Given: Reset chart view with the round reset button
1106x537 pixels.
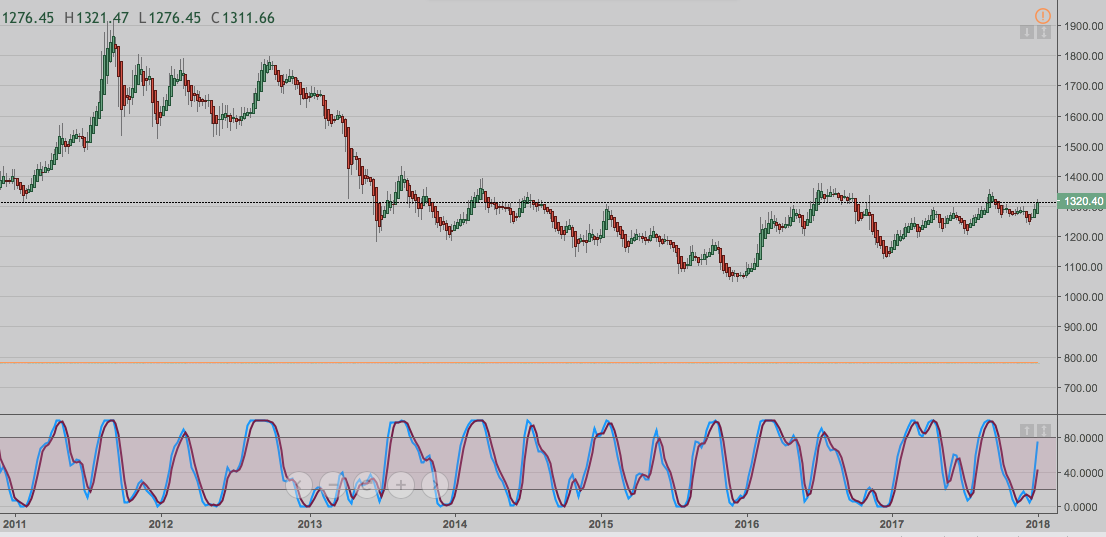Looking at the screenshot, I should pyautogui.click(x=367, y=485).
